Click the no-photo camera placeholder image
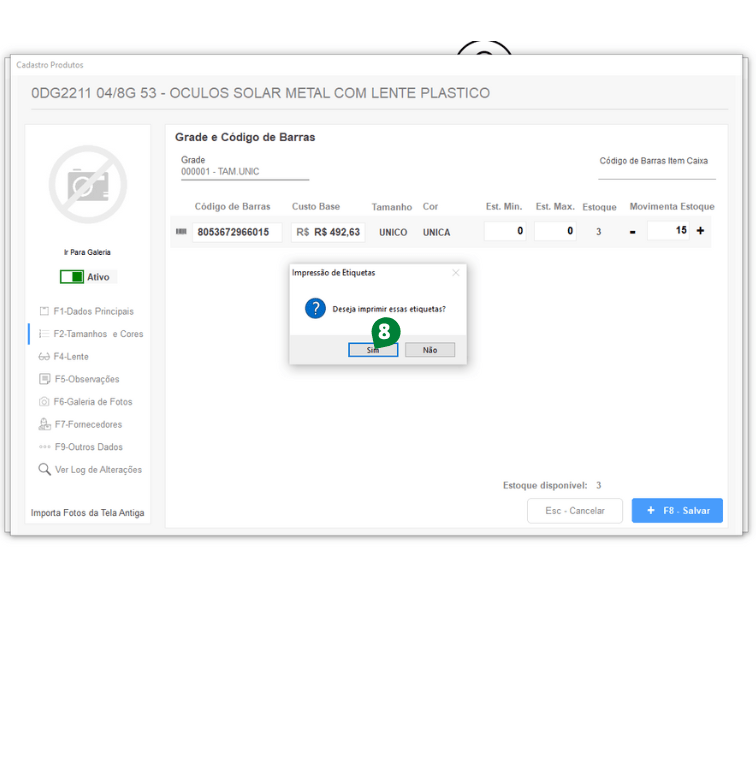 88,184
